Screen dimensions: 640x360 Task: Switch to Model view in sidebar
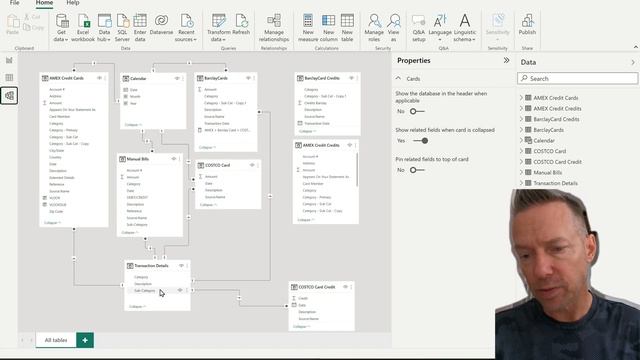tap(9, 96)
